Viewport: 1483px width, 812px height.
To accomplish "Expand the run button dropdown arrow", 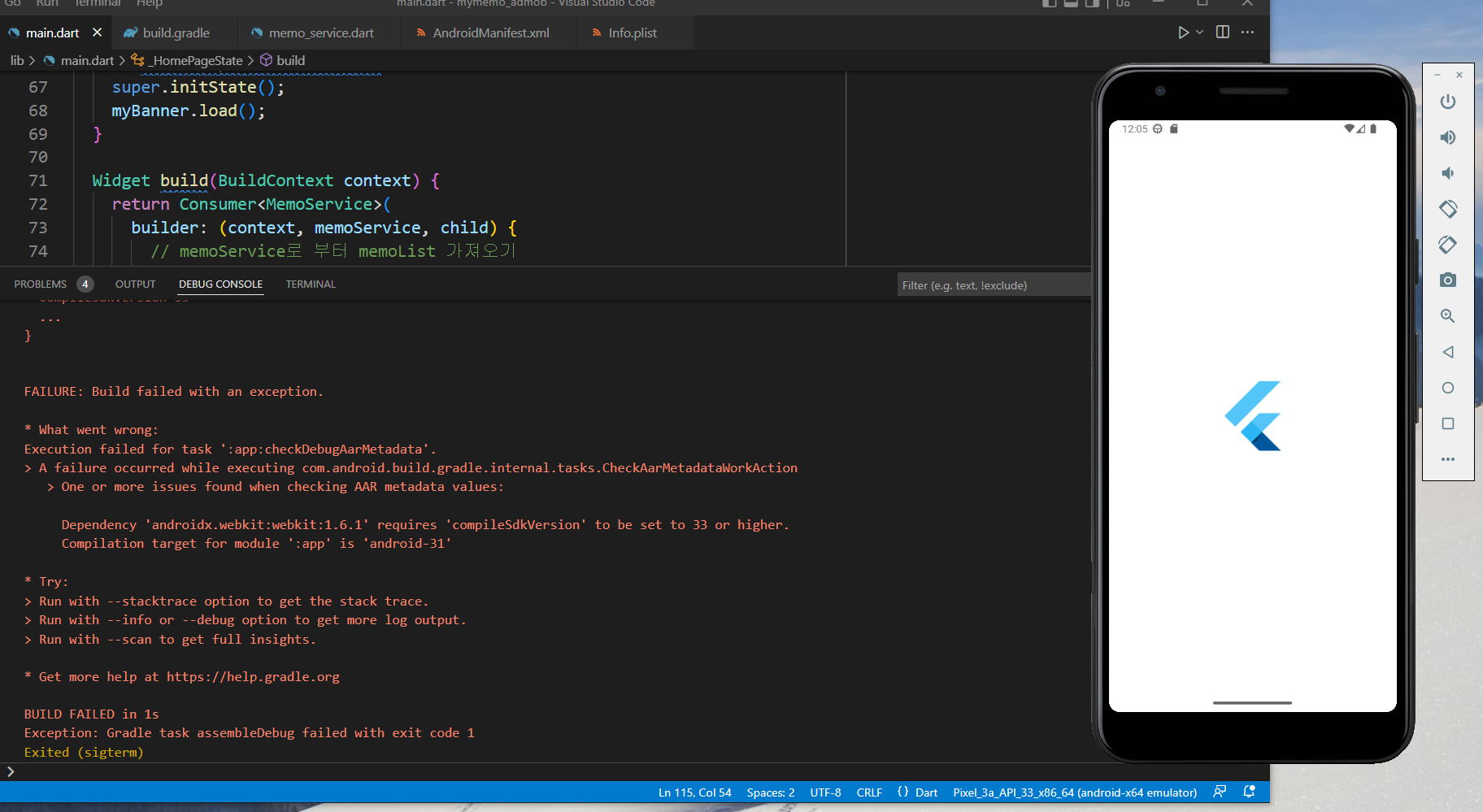I will click(1199, 33).
